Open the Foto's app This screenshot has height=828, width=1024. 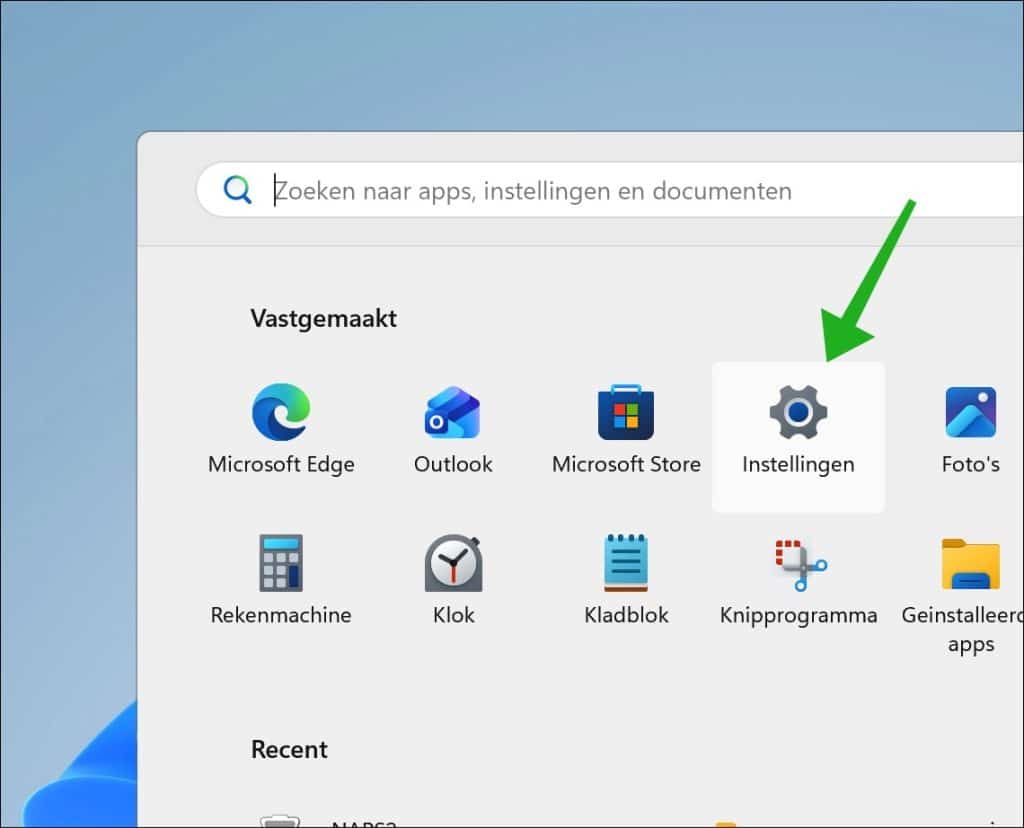970,429
